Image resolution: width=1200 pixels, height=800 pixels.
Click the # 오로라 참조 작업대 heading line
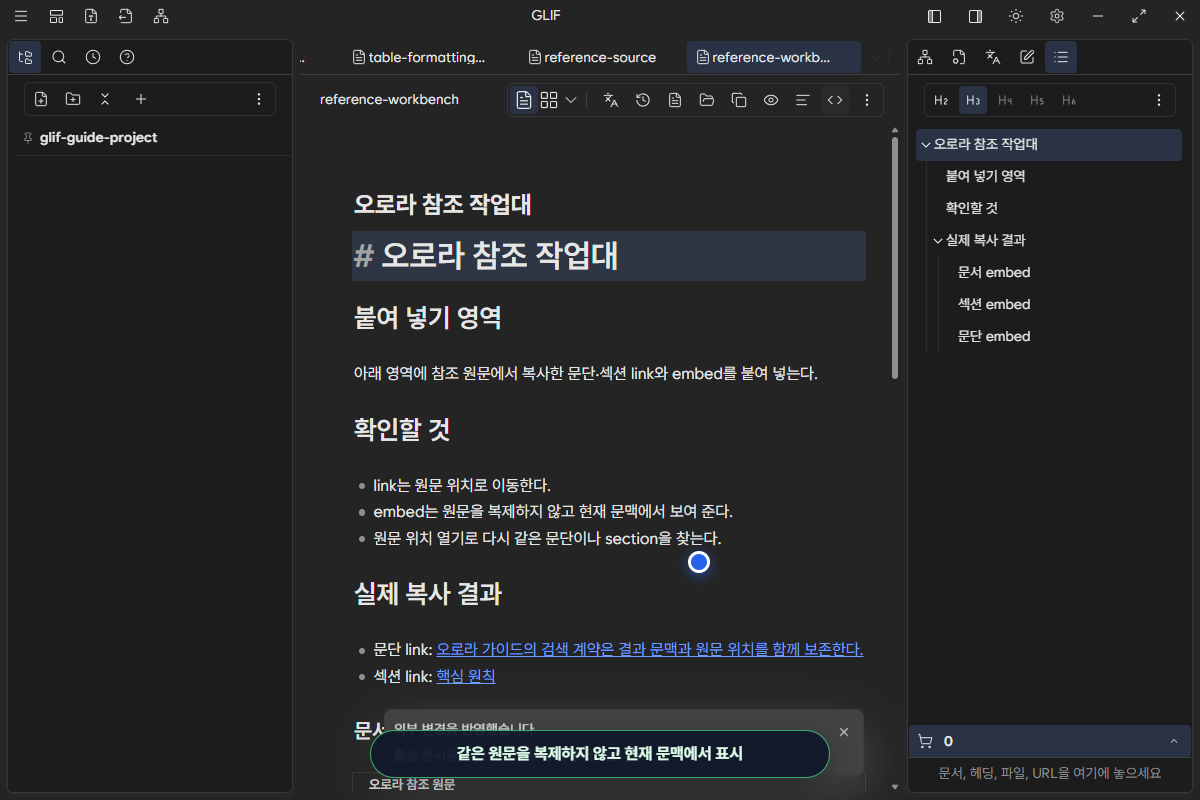tap(609, 256)
